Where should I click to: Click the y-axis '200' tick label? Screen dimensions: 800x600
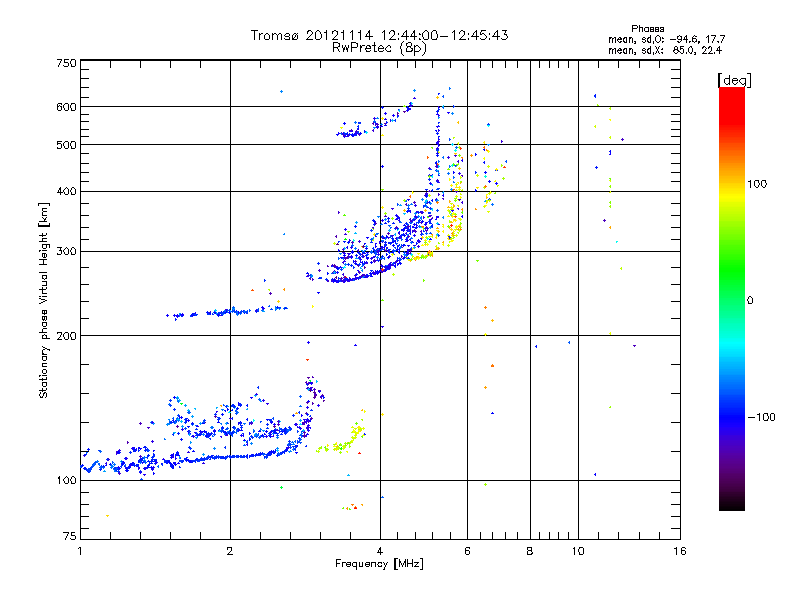[x=66, y=336]
